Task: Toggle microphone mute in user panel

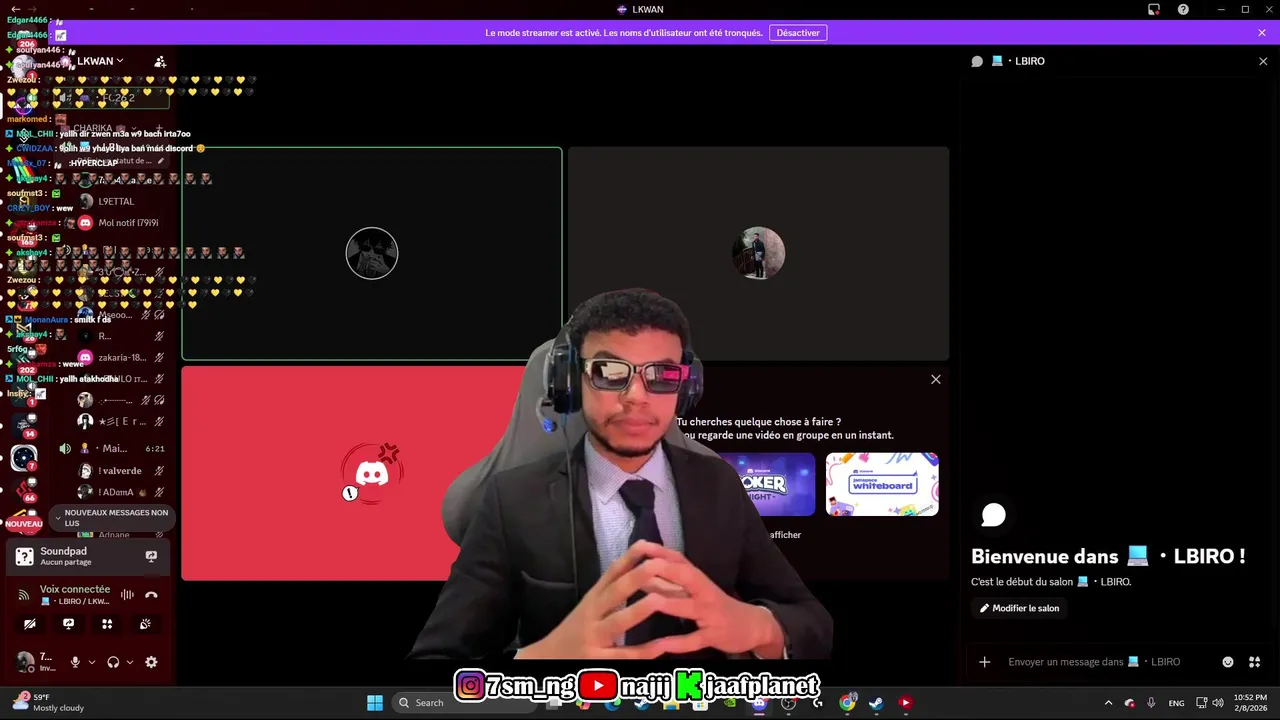Action: (x=75, y=662)
